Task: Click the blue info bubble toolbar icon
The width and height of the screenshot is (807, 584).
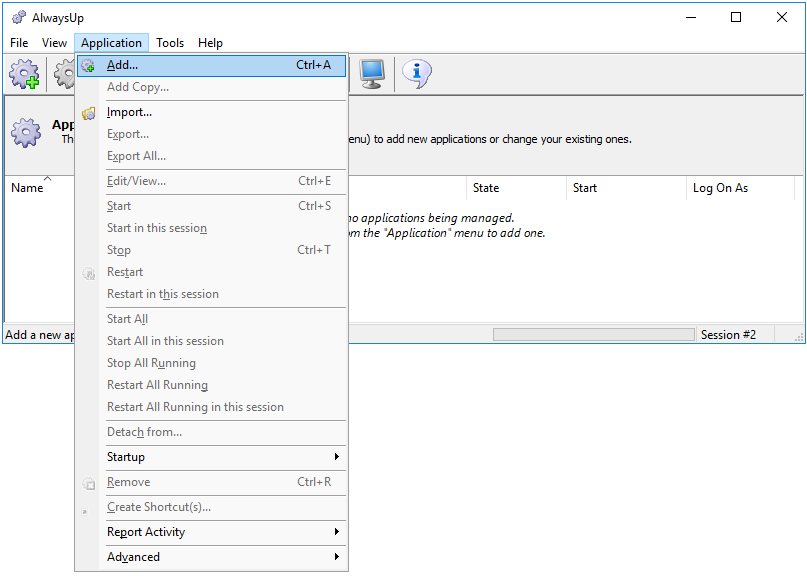Action: (417, 74)
